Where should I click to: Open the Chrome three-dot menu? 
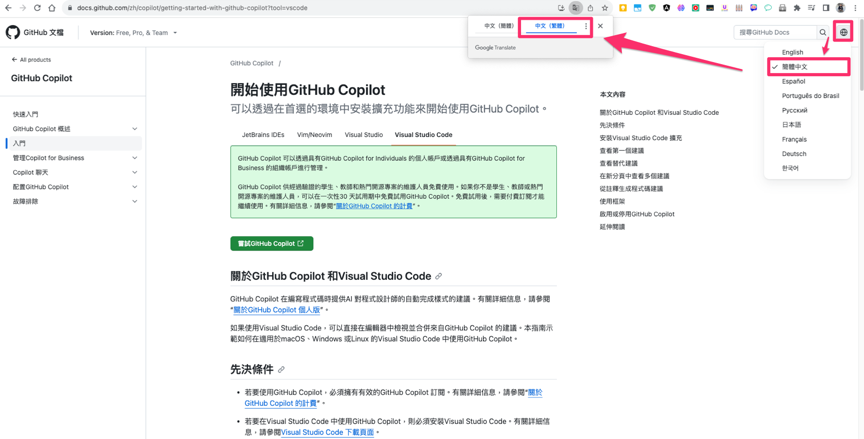[x=855, y=8]
